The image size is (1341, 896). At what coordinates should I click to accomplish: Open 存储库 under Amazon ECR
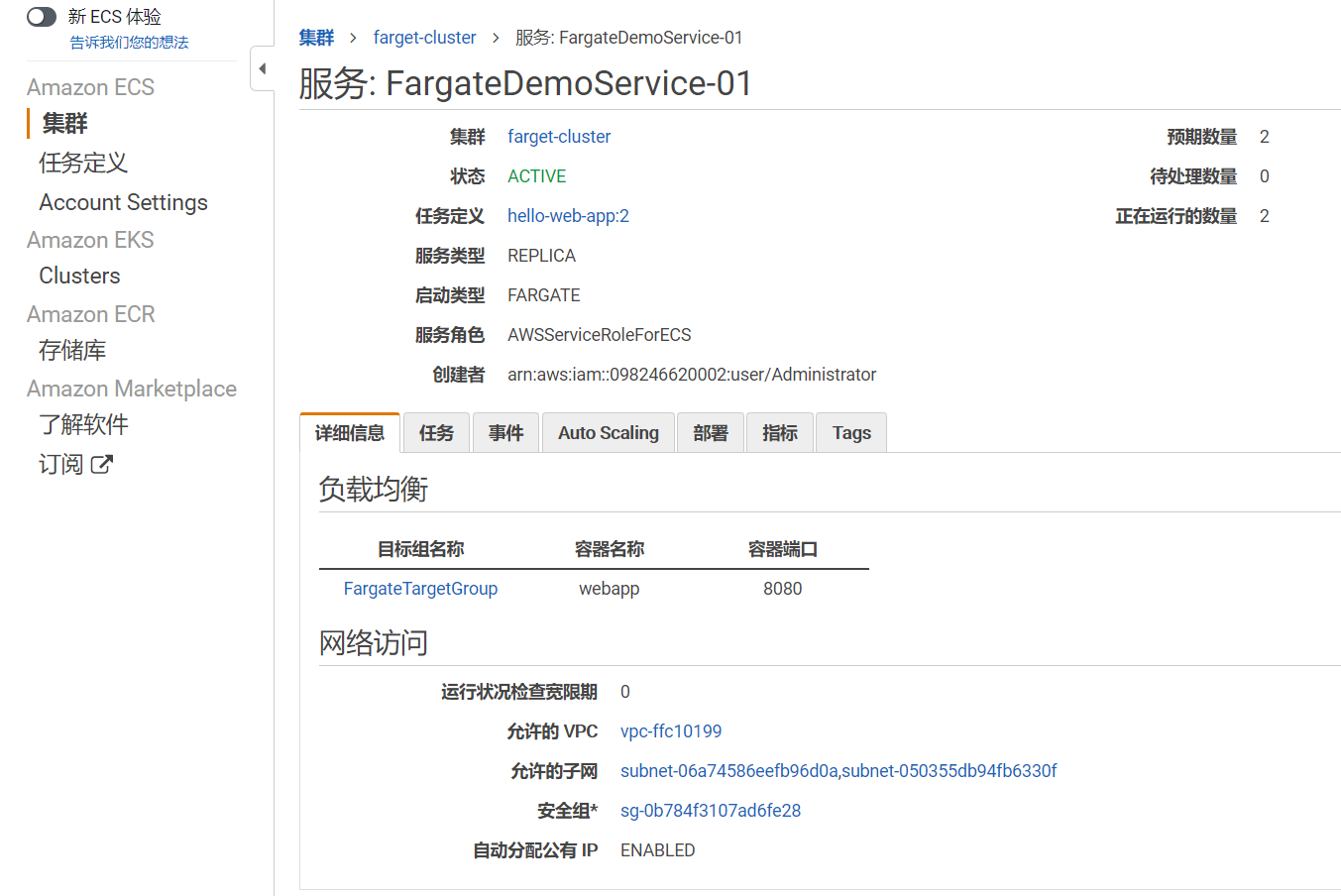[72, 350]
